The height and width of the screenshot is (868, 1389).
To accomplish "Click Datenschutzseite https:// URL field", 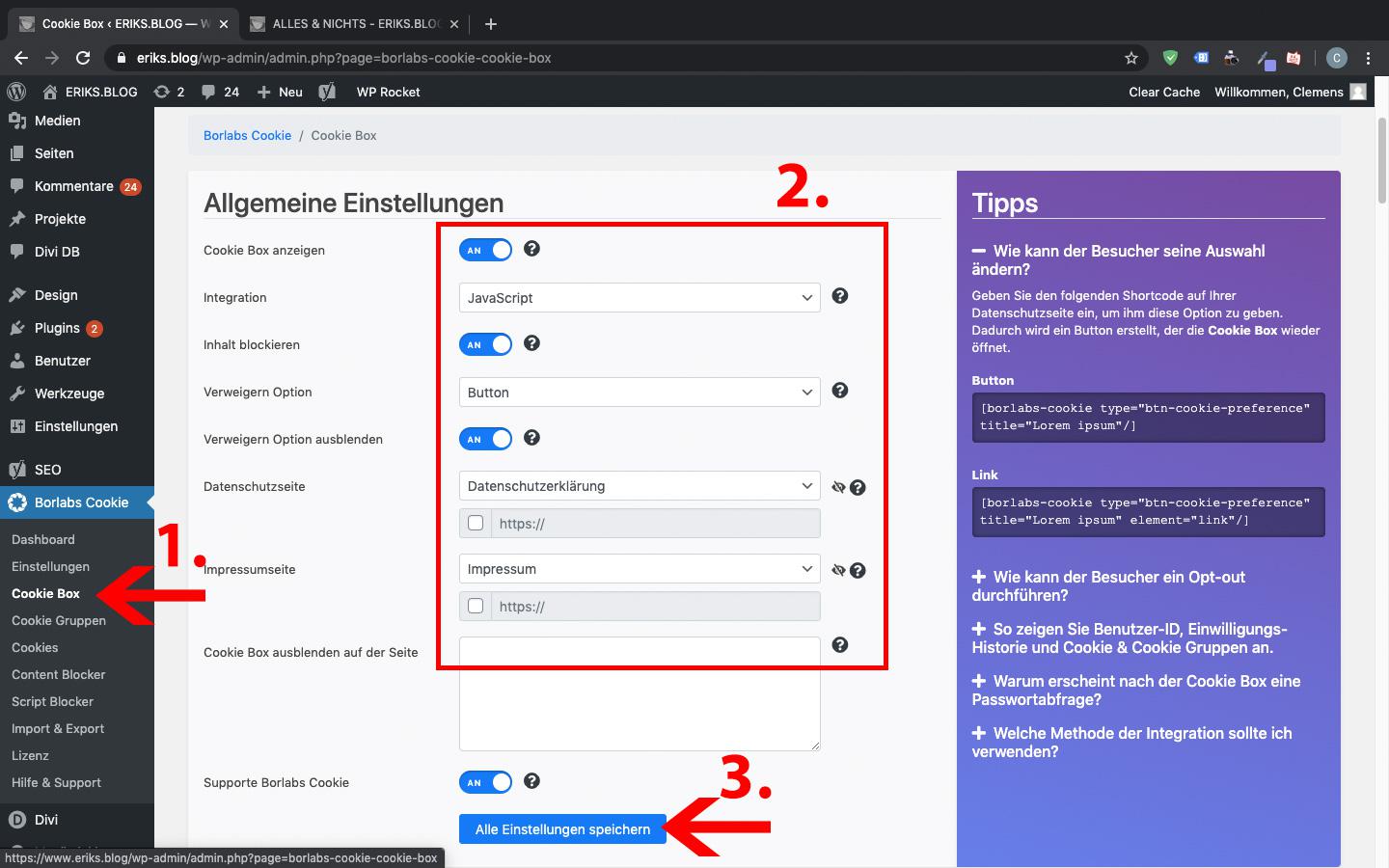I will (656, 523).
